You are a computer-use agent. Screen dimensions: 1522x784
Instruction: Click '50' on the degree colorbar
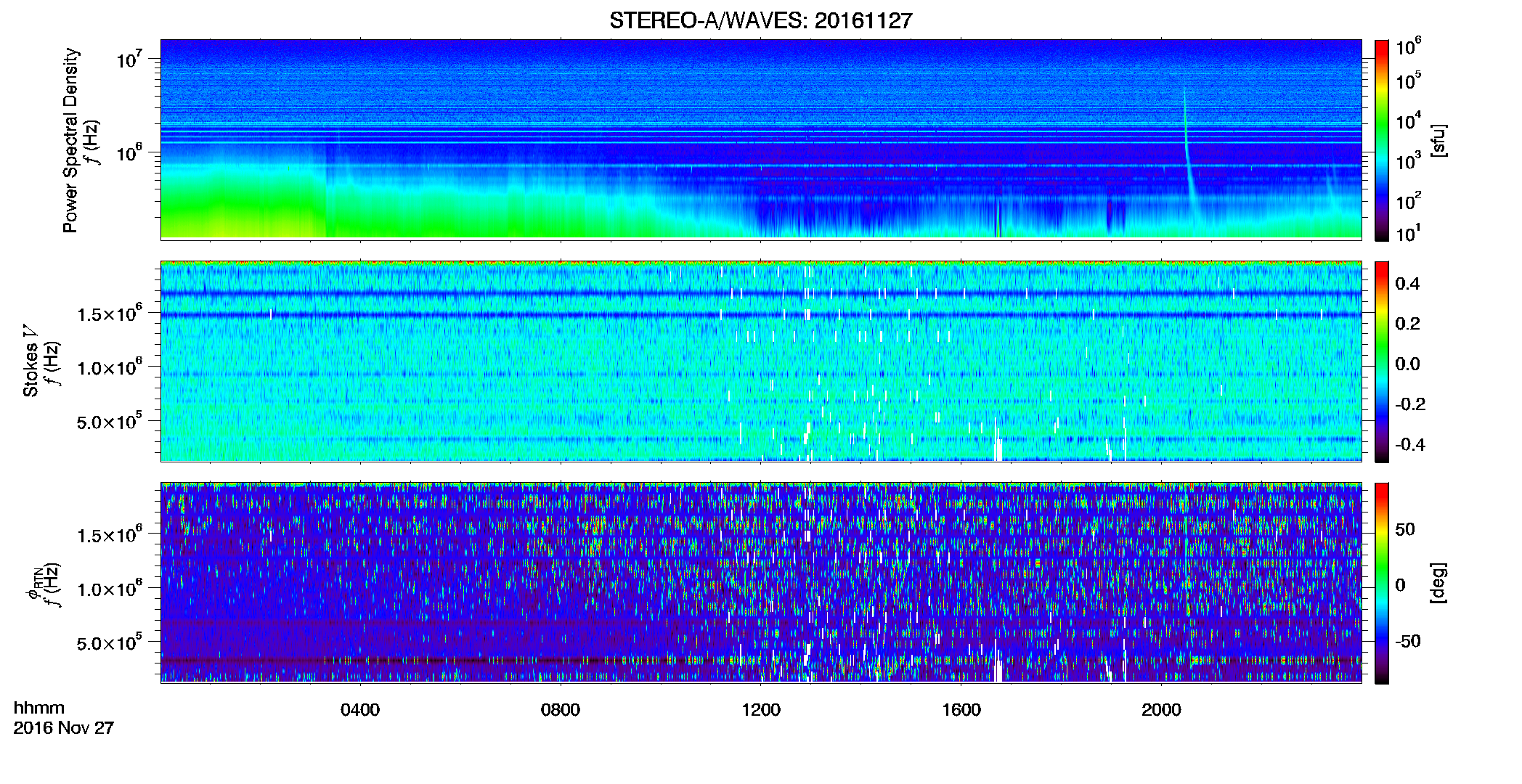coord(1405,529)
